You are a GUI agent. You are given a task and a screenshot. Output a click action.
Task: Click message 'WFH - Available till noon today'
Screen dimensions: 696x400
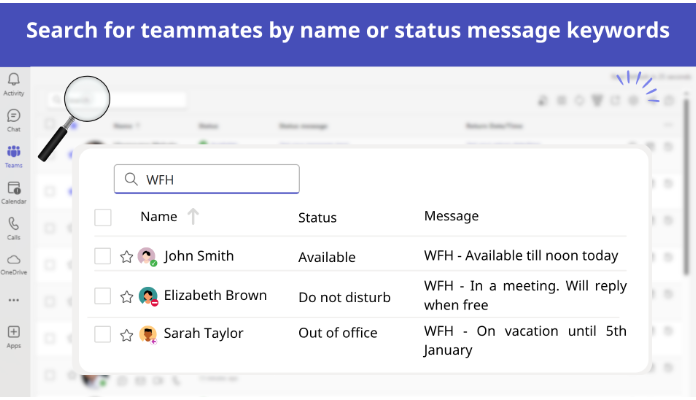click(x=521, y=256)
